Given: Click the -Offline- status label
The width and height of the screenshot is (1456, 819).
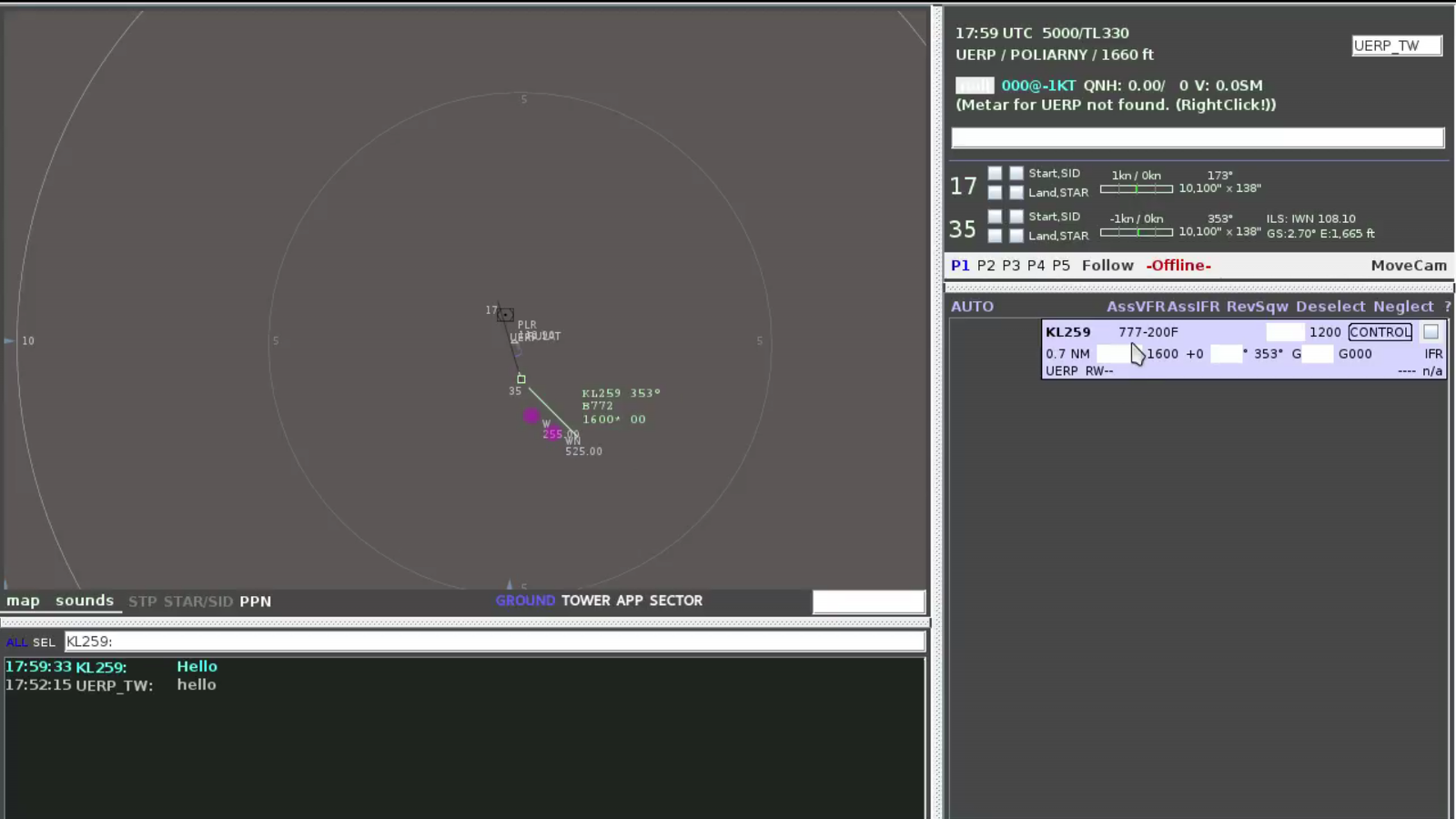Looking at the screenshot, I should 1178,266.
